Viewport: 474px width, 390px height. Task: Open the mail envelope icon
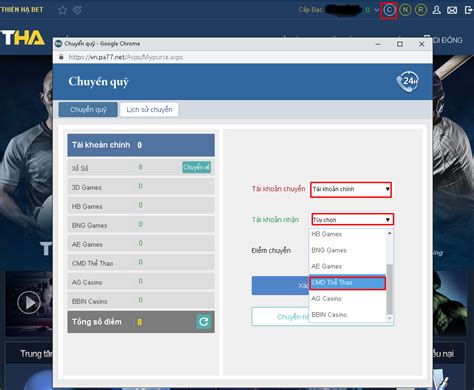tap(452, 11)
